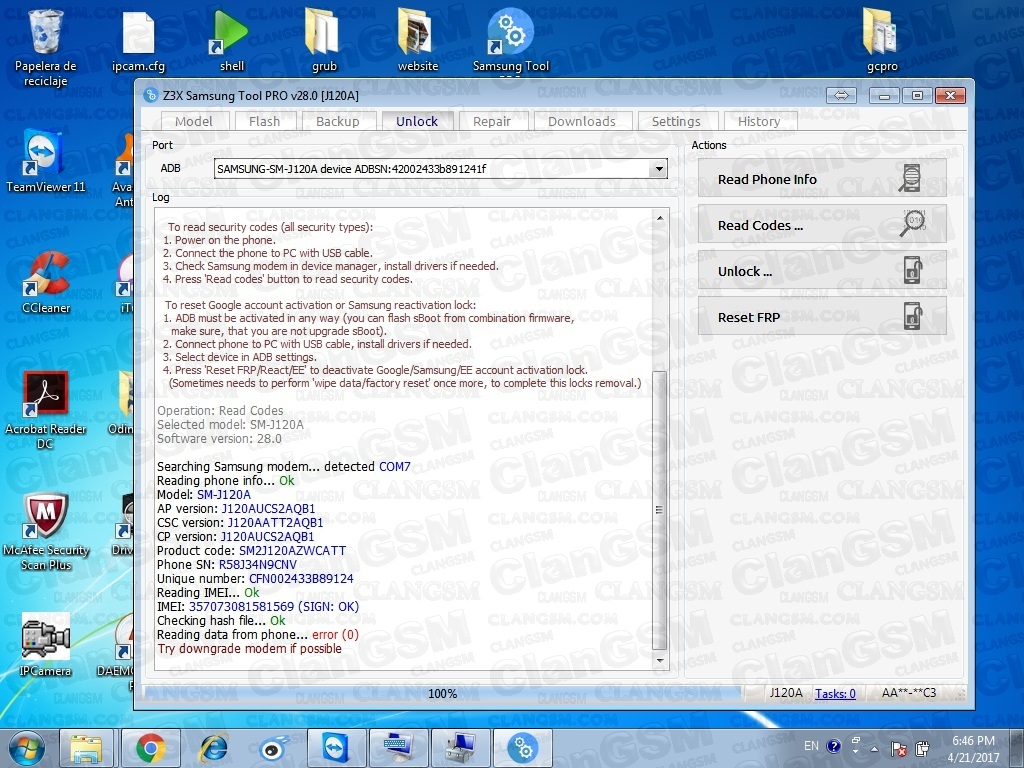This screenshot has width=1024, height=768.
Task: Select the Samsung Tool desktop shortcut
Action: [x=511, y=40]
